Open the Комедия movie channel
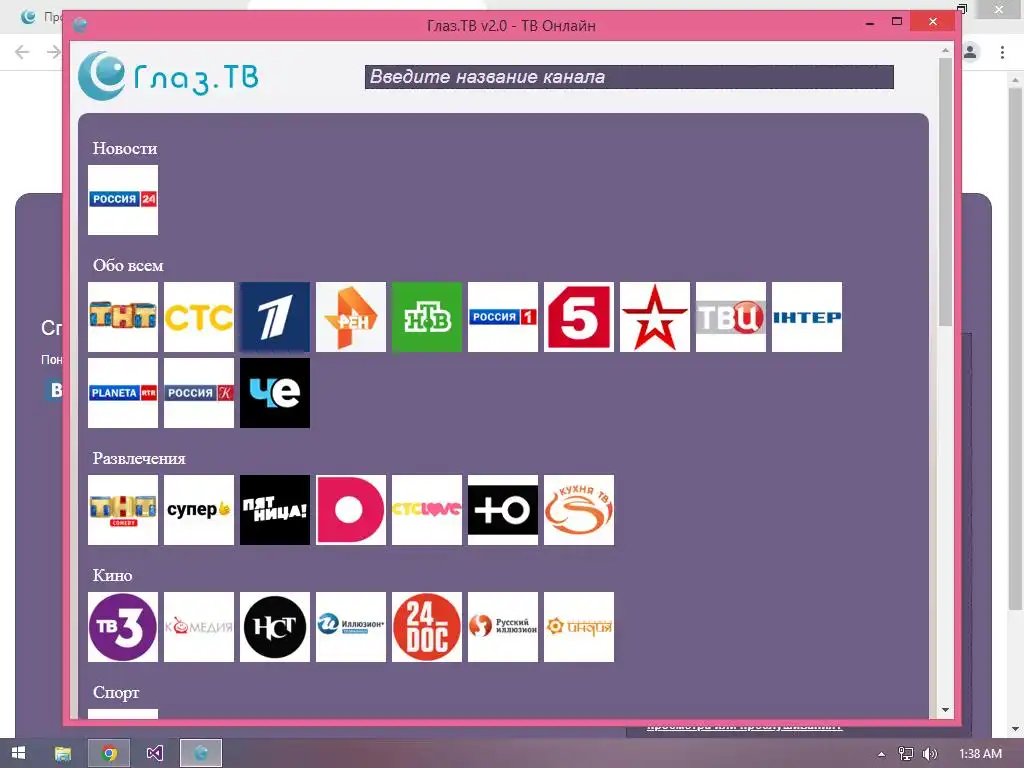1024x768 pixels. point(199,627)
